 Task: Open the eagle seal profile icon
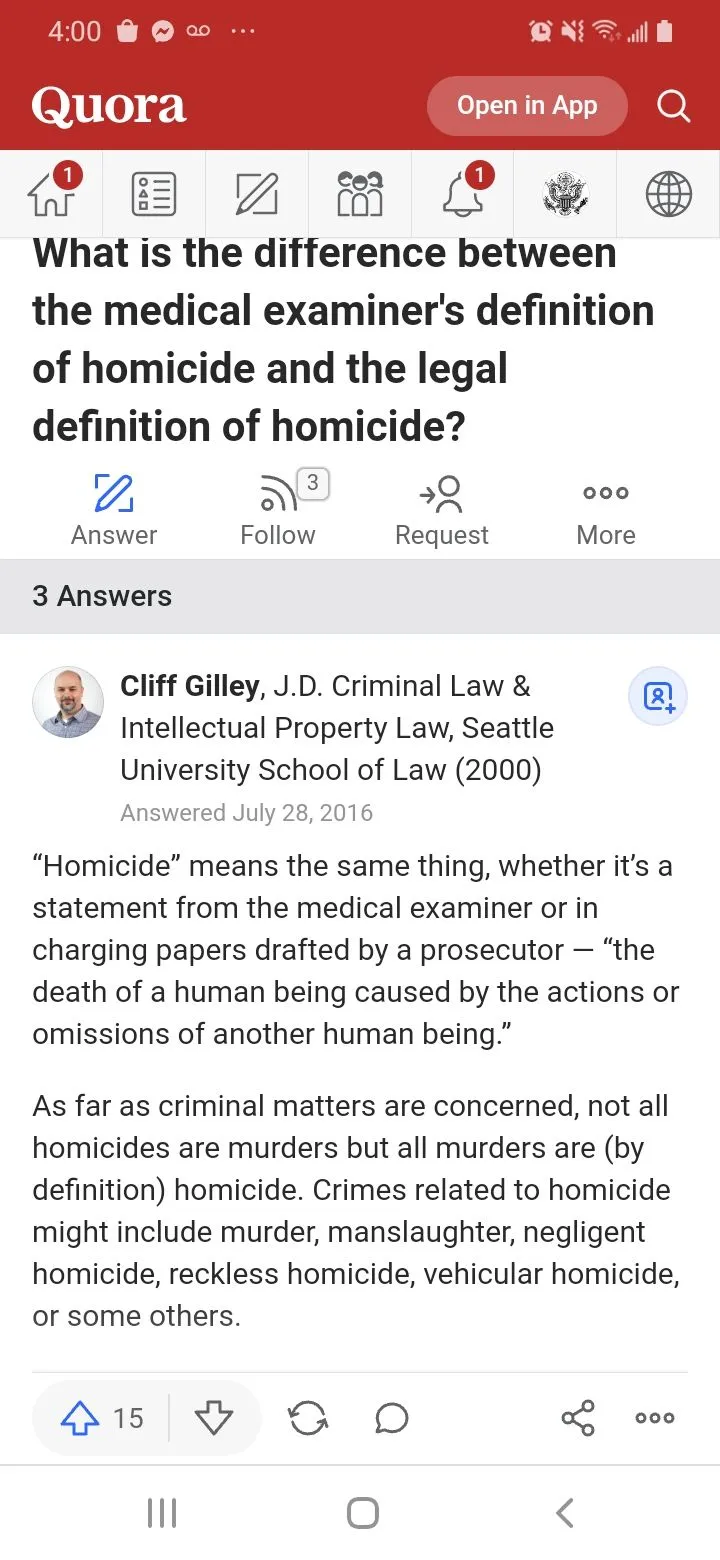click(x=565, y=193)
